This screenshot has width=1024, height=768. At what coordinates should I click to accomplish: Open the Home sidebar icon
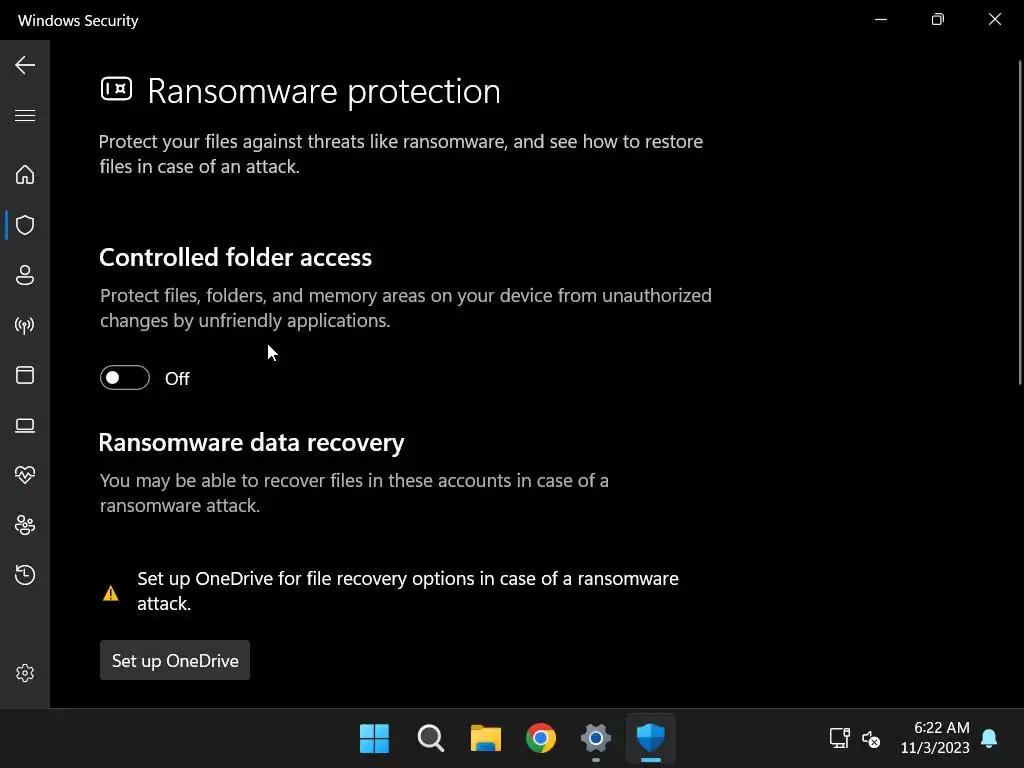pos(25,175)
